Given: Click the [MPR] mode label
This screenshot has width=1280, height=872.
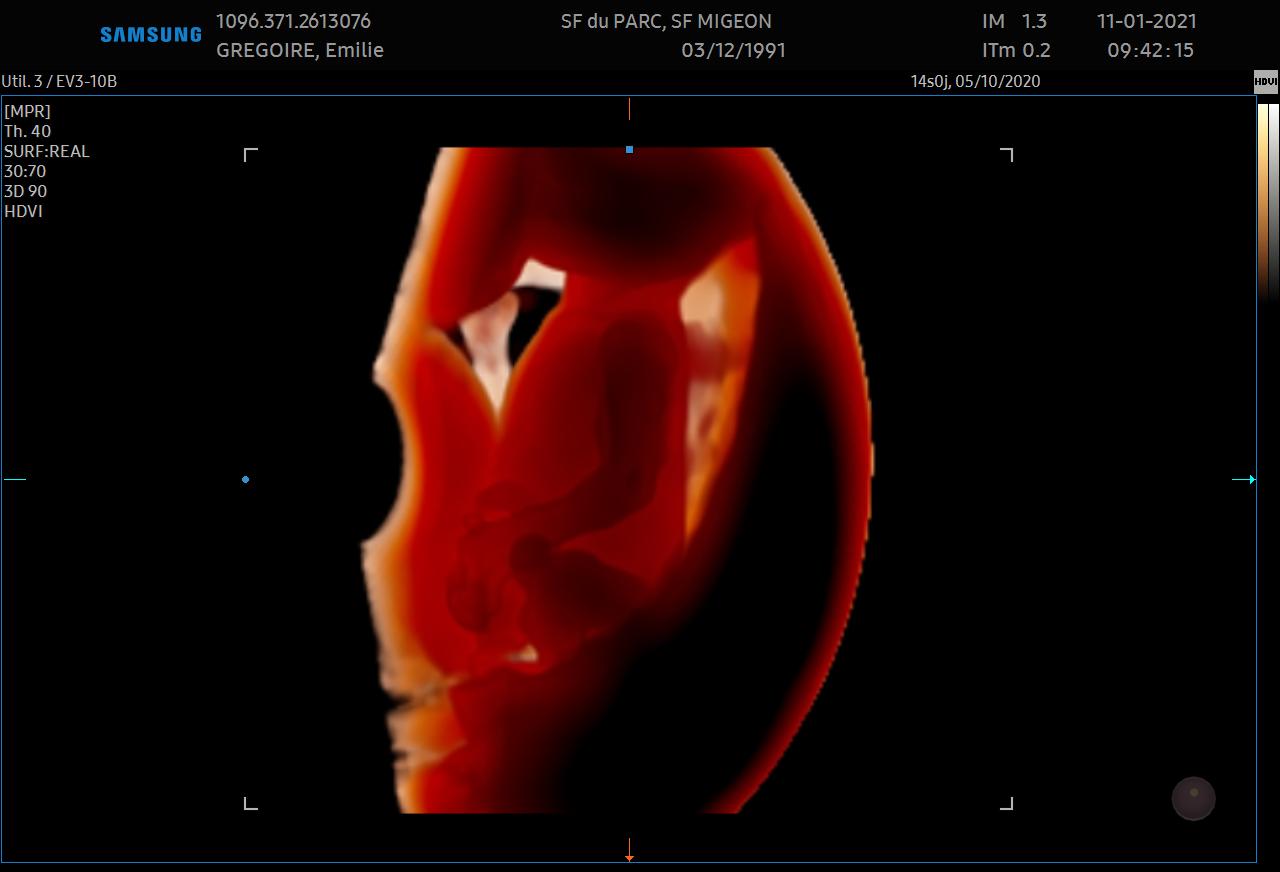Looking at the screenshot, I should click(x=27, y=111).
